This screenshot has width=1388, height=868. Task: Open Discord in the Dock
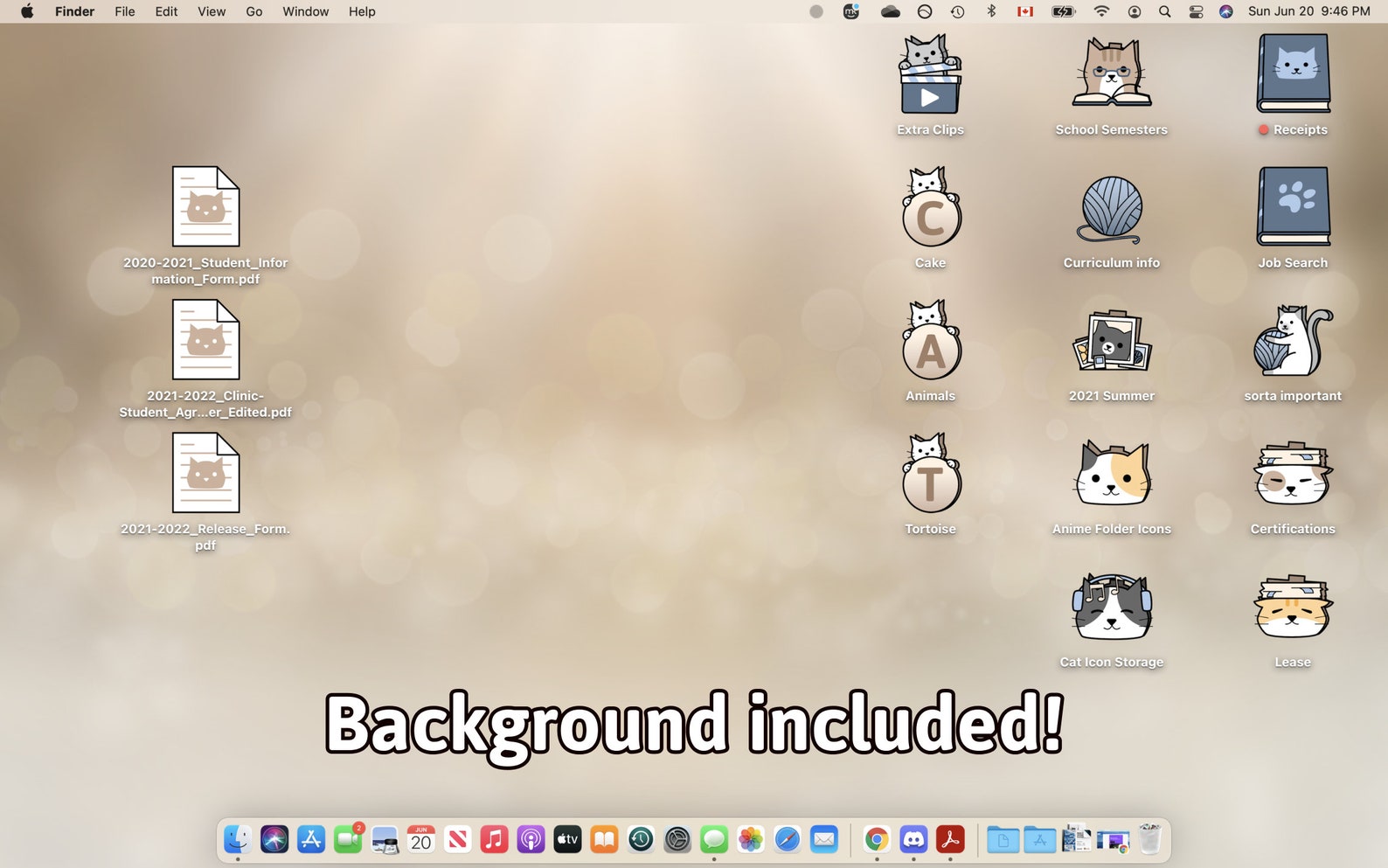click(913, 840)
